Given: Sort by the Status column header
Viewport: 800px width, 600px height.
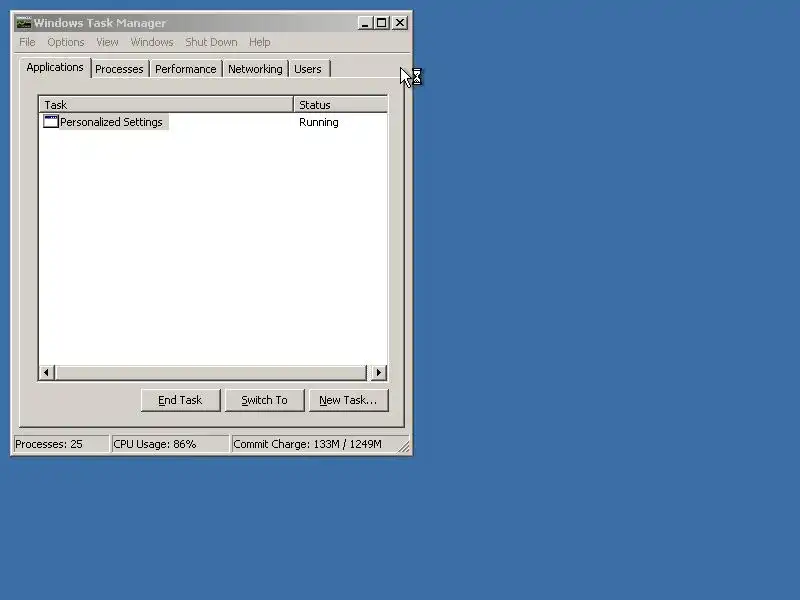Looking at the screenshot, I should click(x=340, y=105).
